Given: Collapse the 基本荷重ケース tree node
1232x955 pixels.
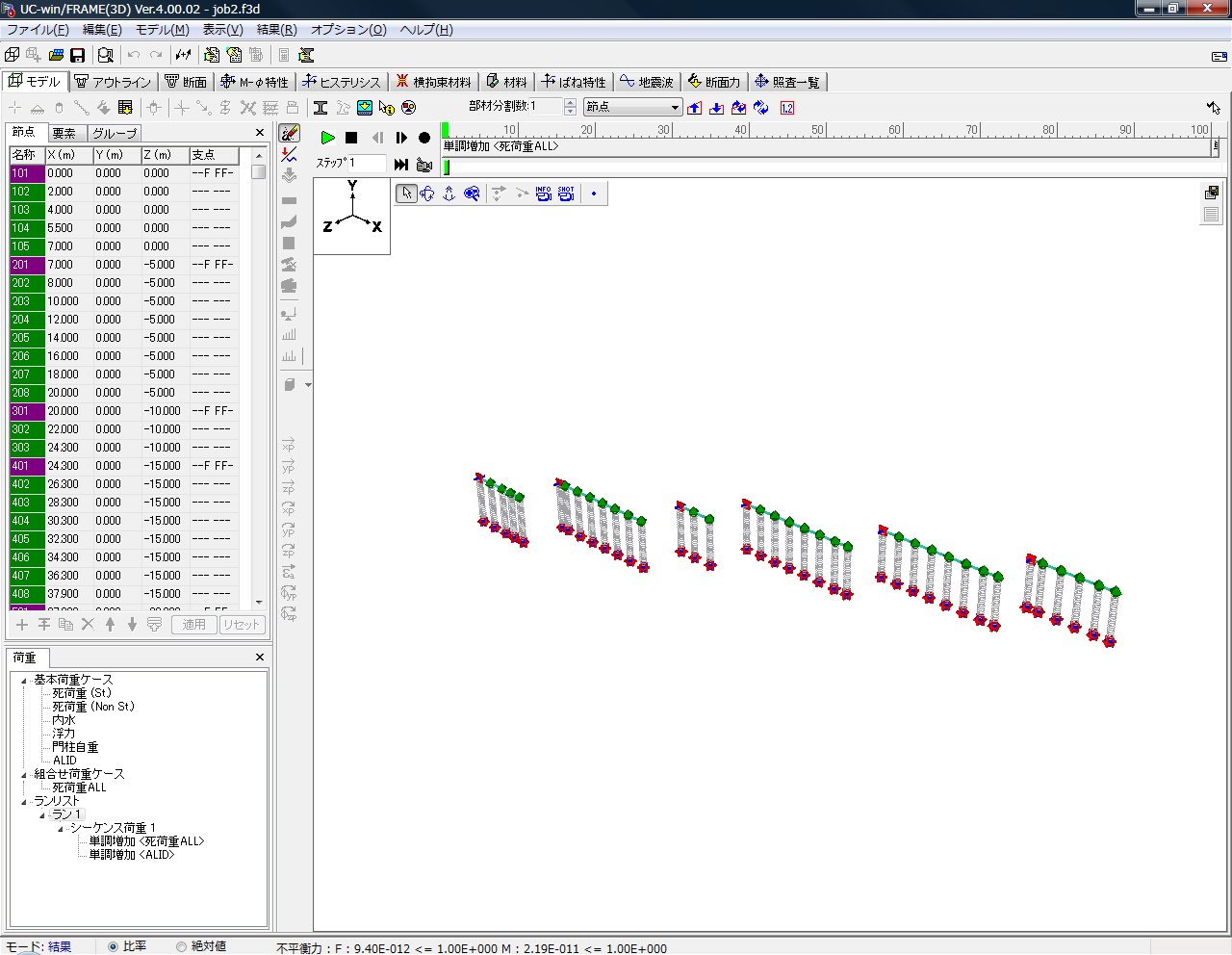Looking at the screenshot, I should pos(25,681).
